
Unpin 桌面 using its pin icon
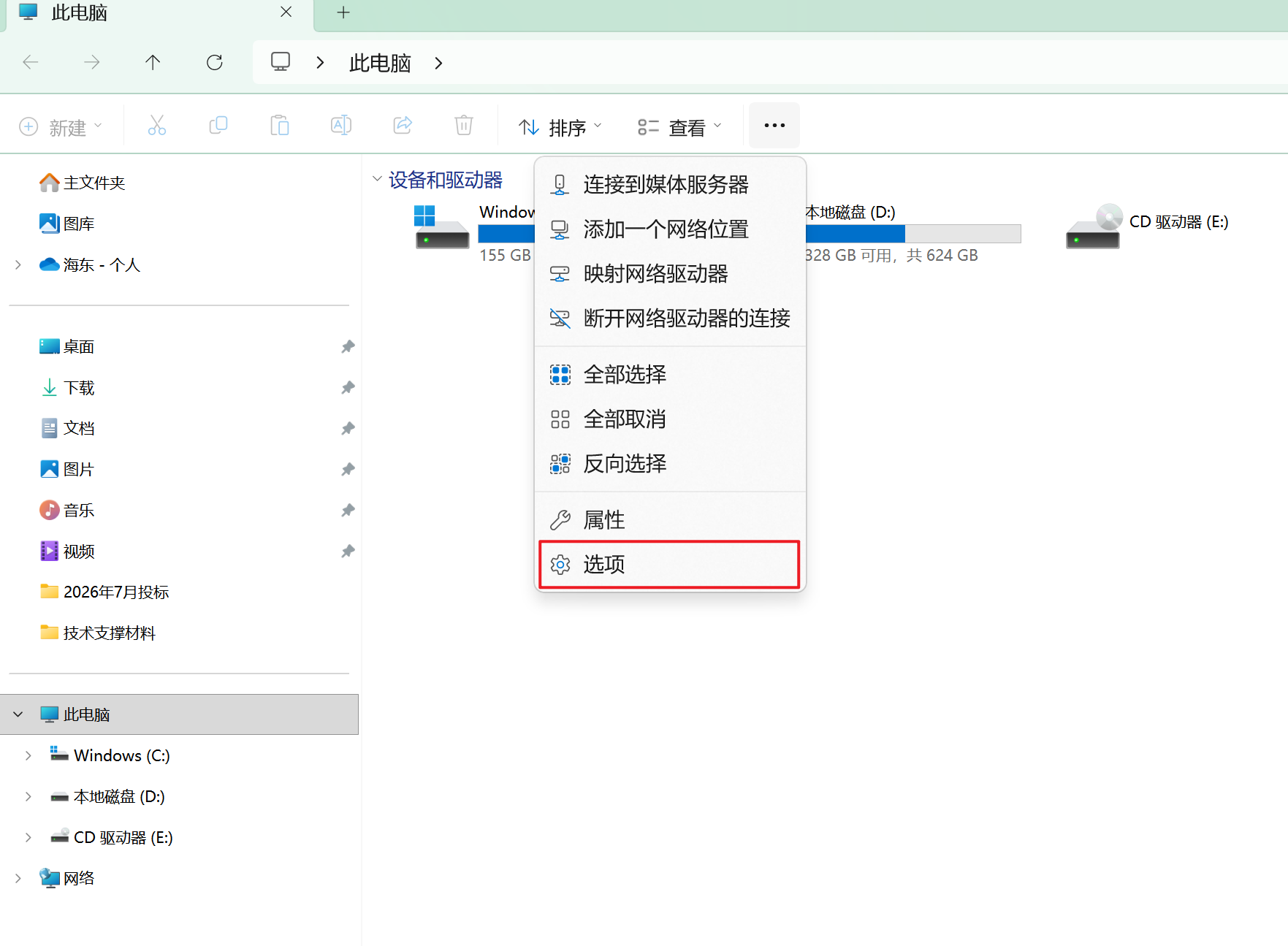tap(348, 346)
